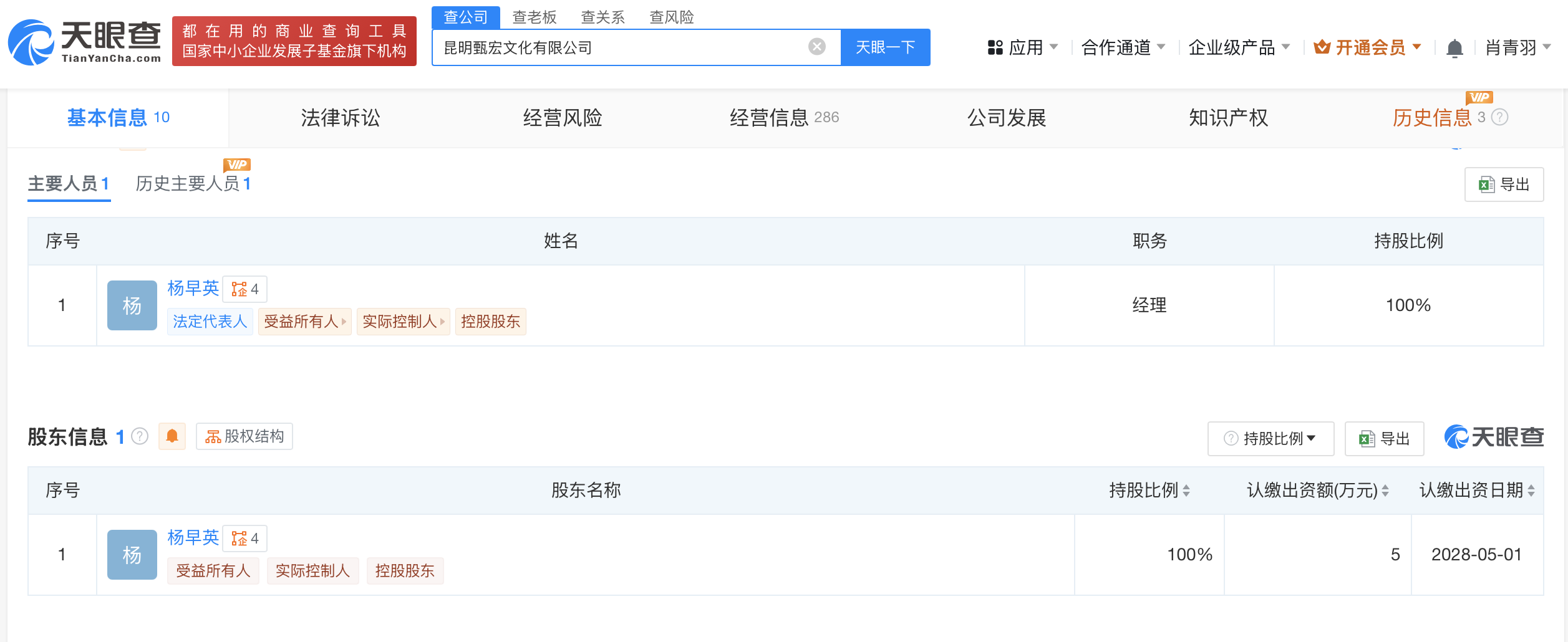Click the Excel icon in the 主要人员 export button

point(1486,185)
